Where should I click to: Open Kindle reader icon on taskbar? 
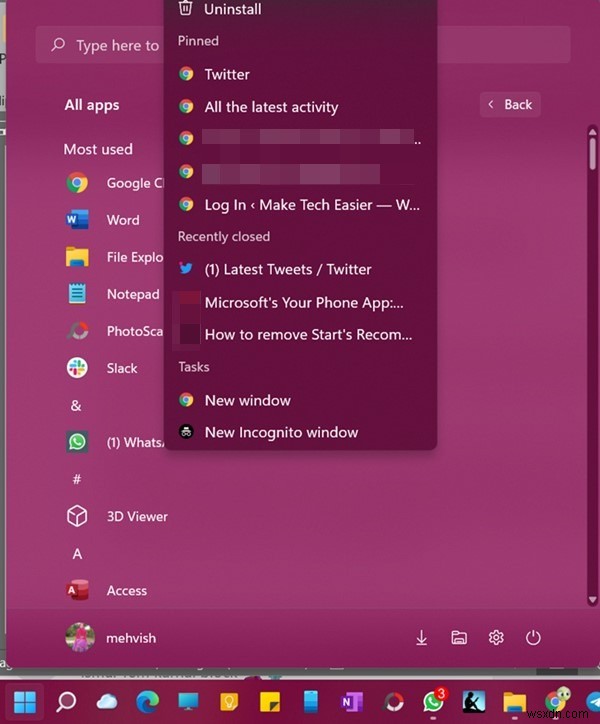click(474, 702)
